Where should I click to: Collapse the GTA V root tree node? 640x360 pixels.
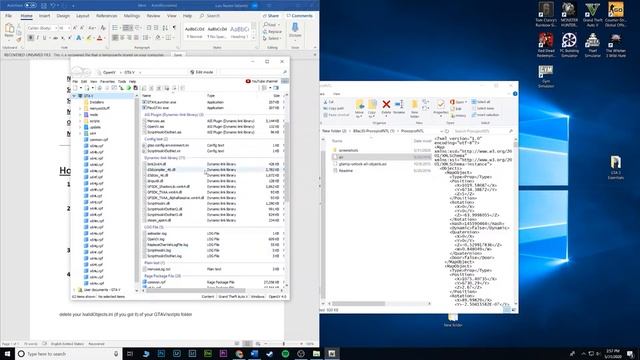(x=74, y=96)
